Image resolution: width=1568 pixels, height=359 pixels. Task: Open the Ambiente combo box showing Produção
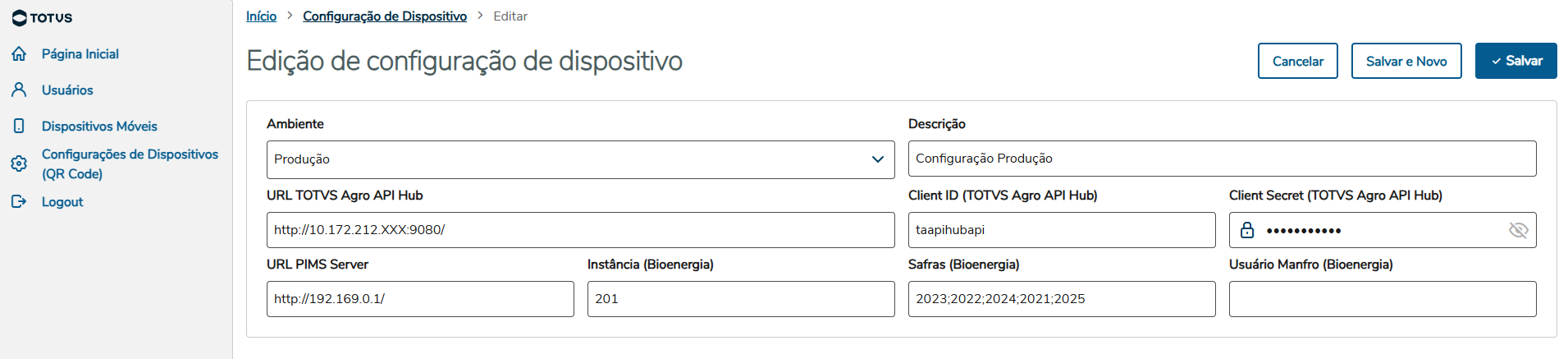pyautogui.click(x=566, y=159)
